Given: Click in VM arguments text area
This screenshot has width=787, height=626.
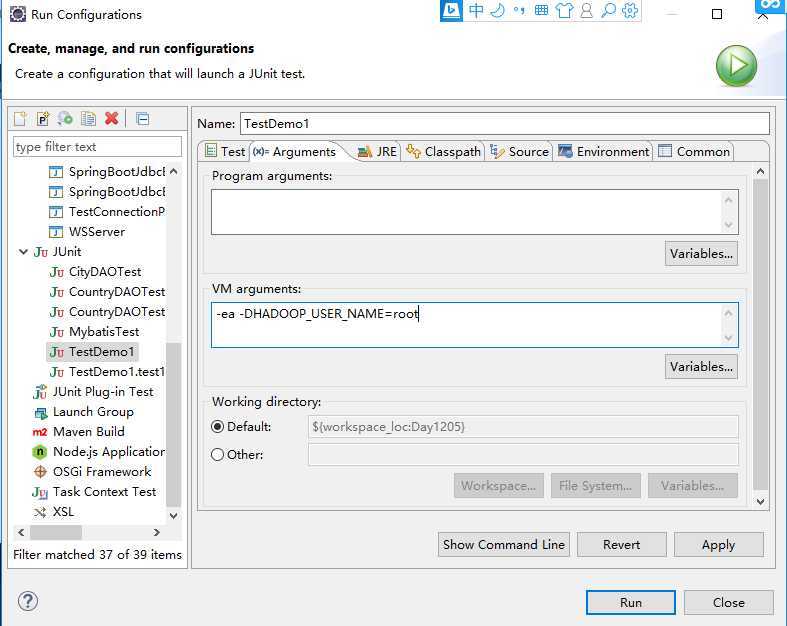Looking at the screenshot, I should pyautogui.click(x=467, y=325).
